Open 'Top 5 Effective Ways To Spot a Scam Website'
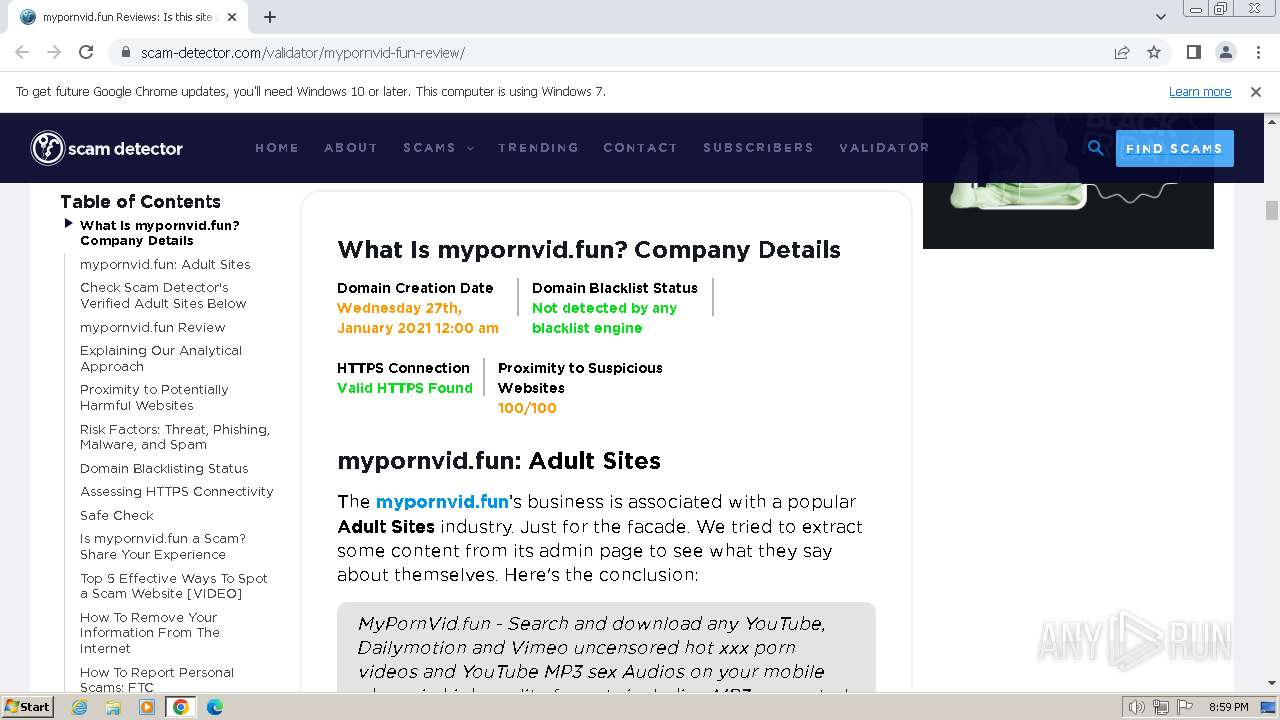This screenshot has height=720, width=1280. coord(174,585)
